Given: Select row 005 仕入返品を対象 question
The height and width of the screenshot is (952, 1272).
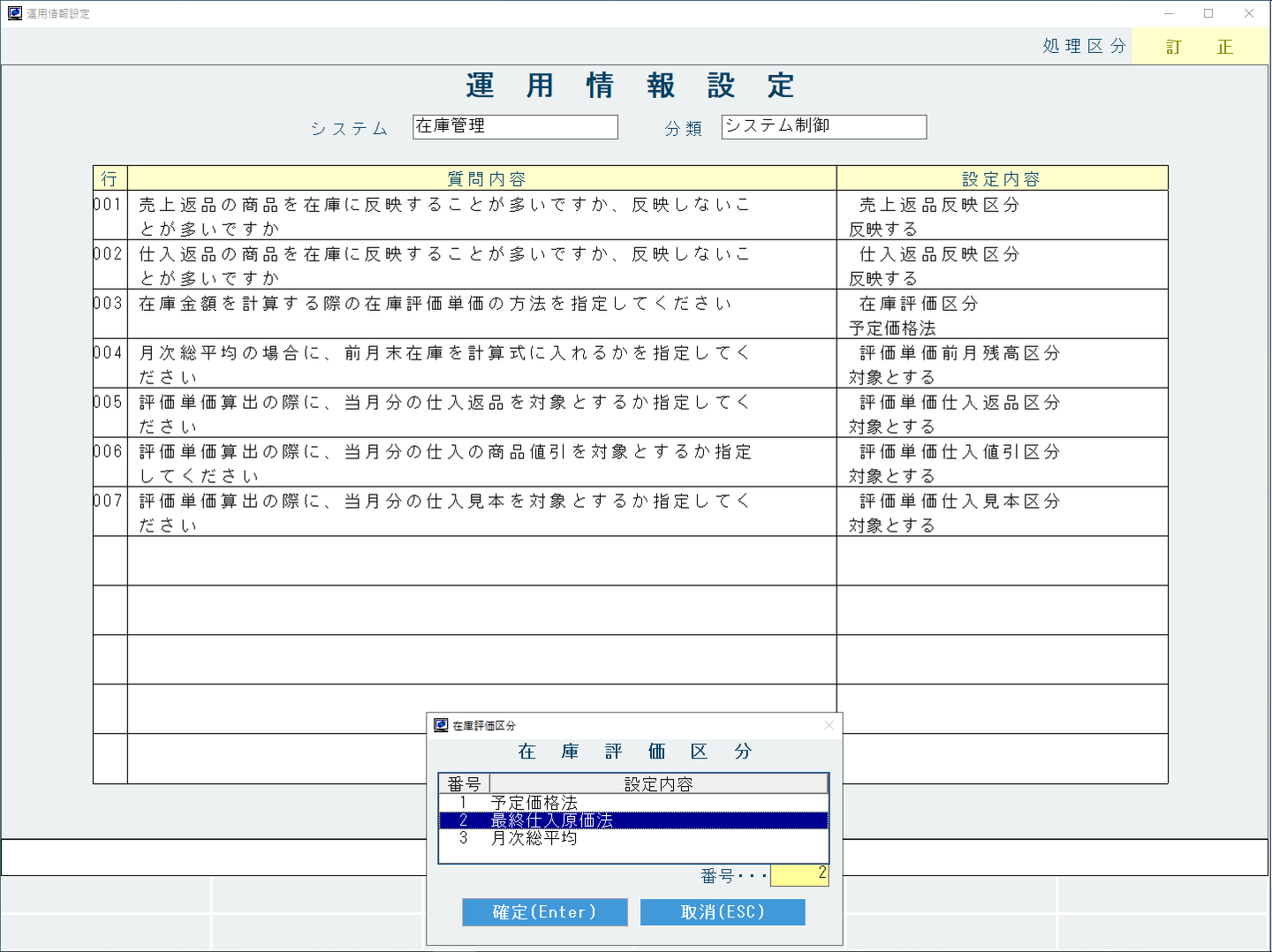Looking at the screenshot, I should [482, 413].
